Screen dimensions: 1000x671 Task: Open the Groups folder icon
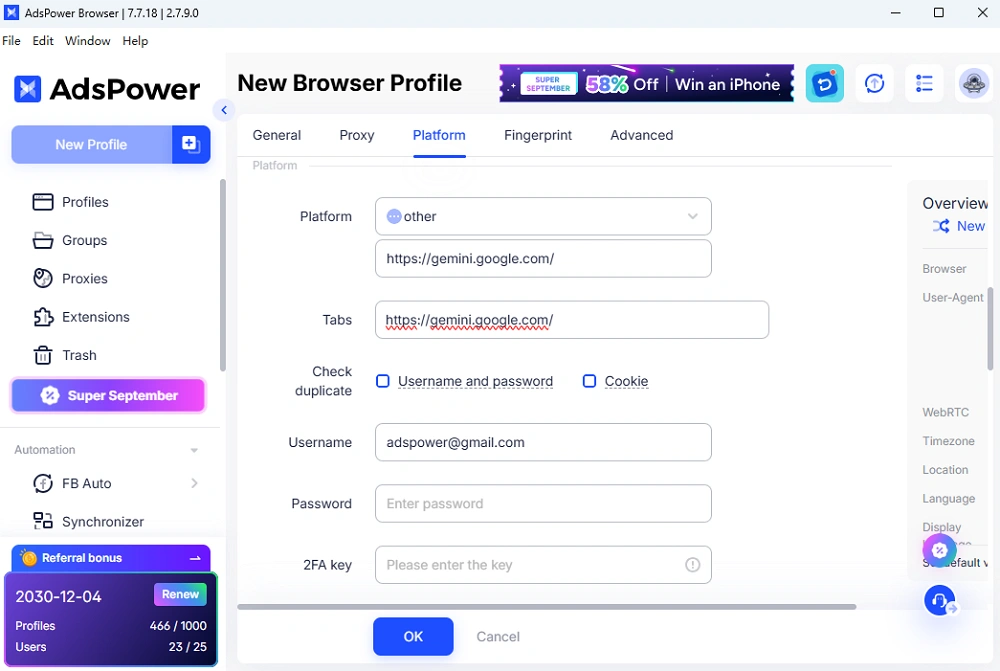pos(43,240)
